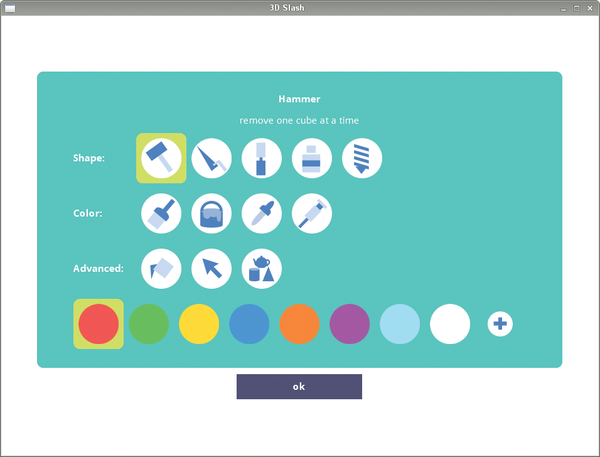Select the Drill tool
The height and width of the screenshot is (457, 600).
click(362, 158)
